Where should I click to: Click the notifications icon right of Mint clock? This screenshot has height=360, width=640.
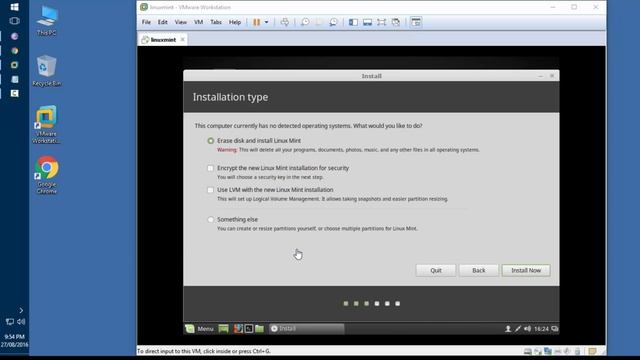(555, 329)
